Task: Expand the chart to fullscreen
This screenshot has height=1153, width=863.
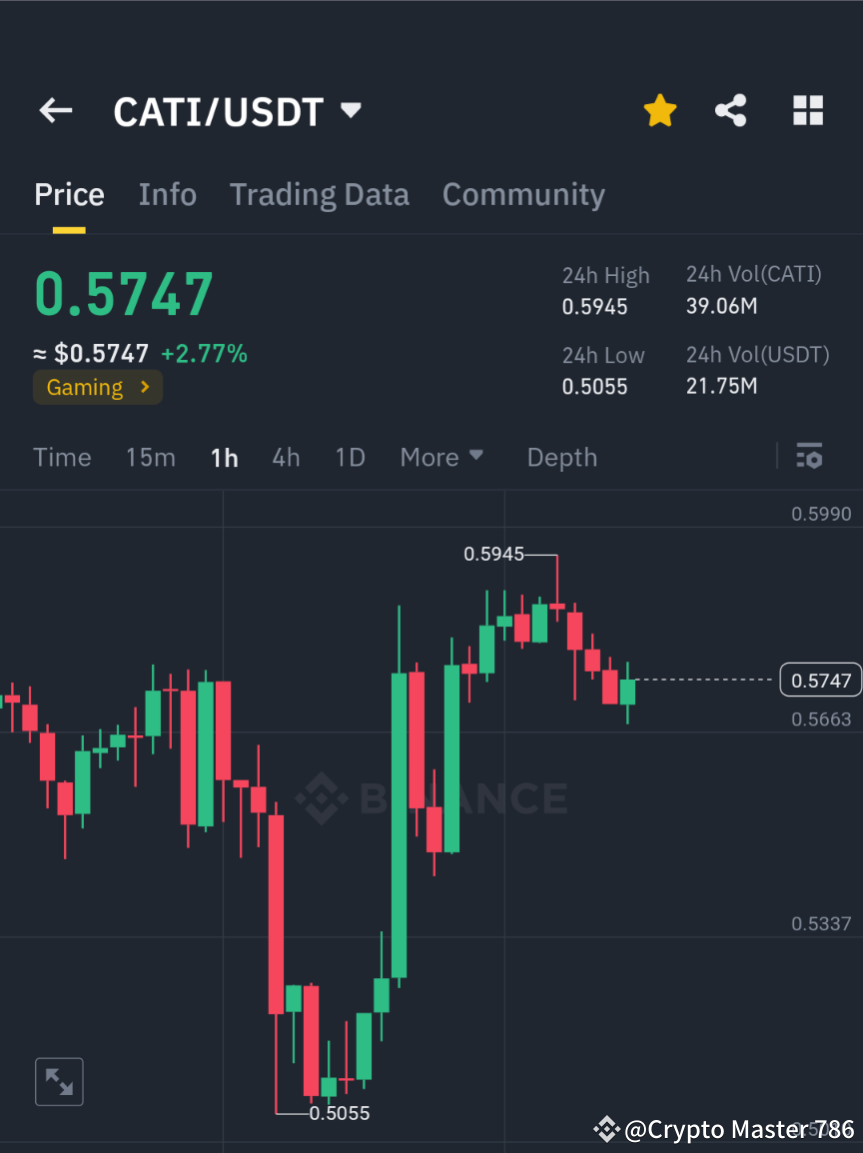Action: (x=59, y=1081)
